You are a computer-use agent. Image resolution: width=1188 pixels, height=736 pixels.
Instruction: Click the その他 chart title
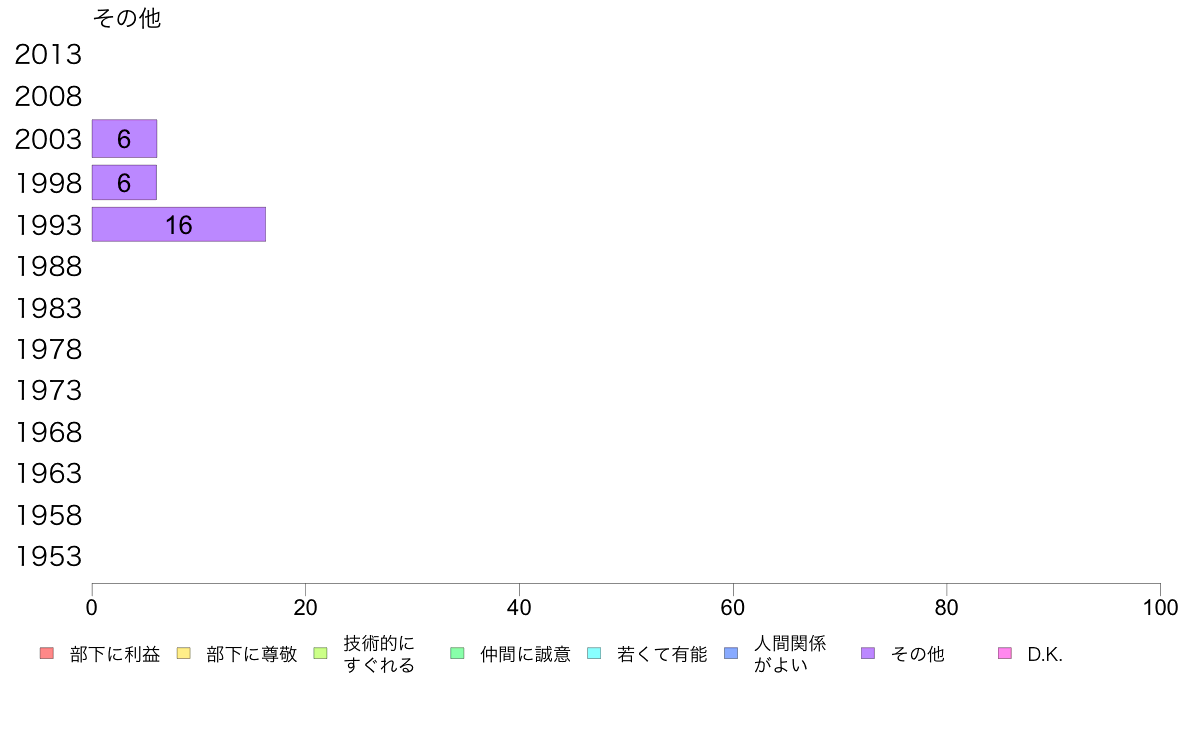coord(127,18)
